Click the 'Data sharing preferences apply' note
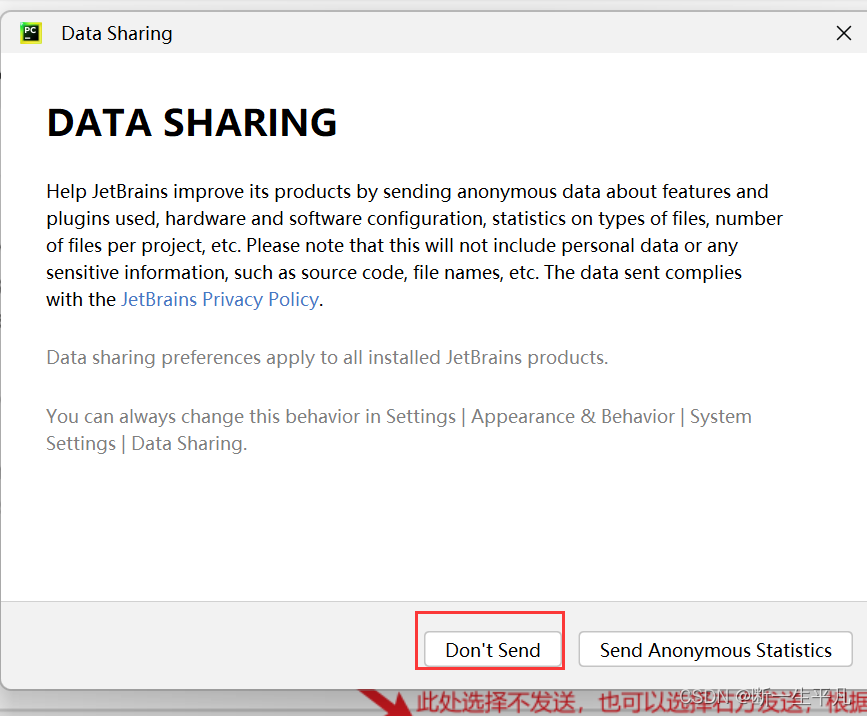This screenshot has height=716, width=867. 327,358
